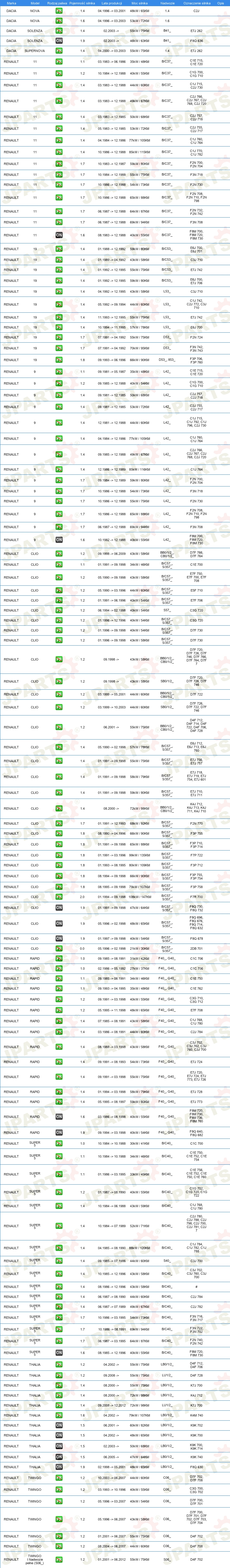Viewport: 230px width, 1568px height.
Task: Click petrol icon in CLIO F7P 722 row
Action: 59,855
